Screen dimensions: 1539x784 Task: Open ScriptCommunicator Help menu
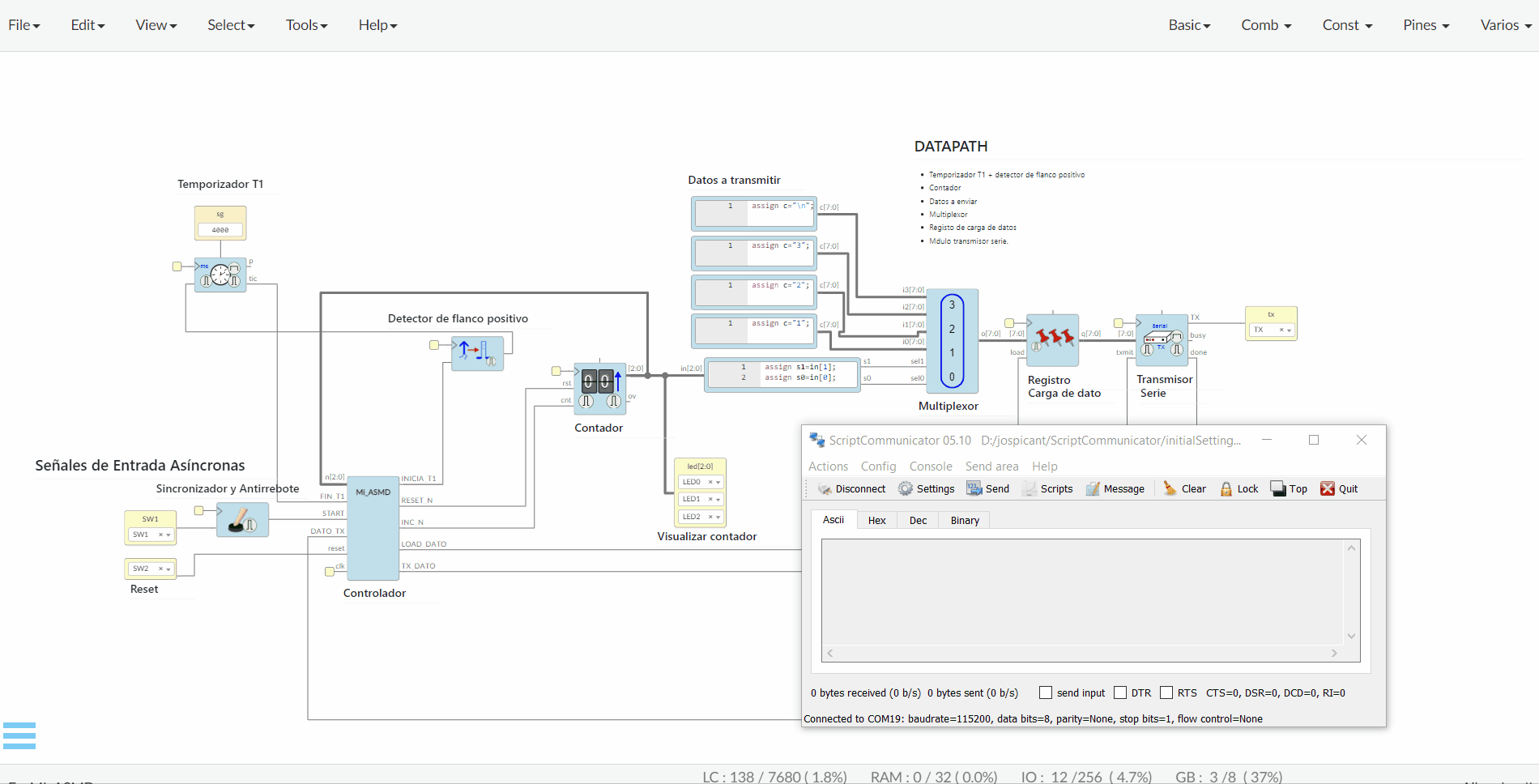click(1044, 467)
